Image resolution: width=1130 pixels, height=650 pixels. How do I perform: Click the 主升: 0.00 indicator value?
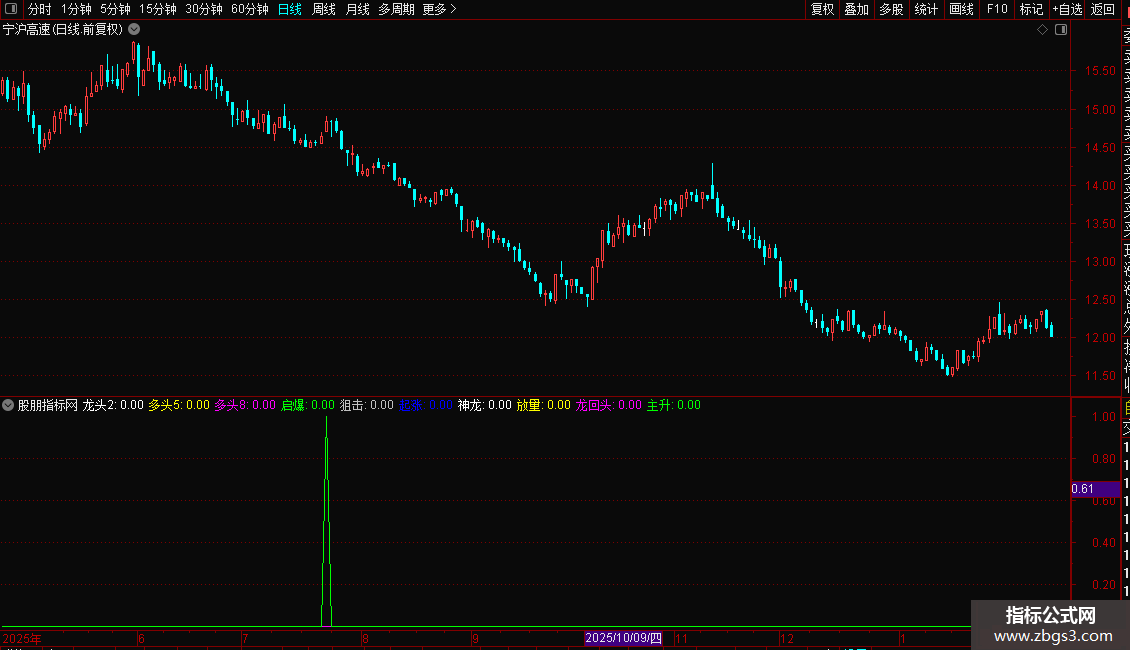pyautogui.click(x=673, y=405)
